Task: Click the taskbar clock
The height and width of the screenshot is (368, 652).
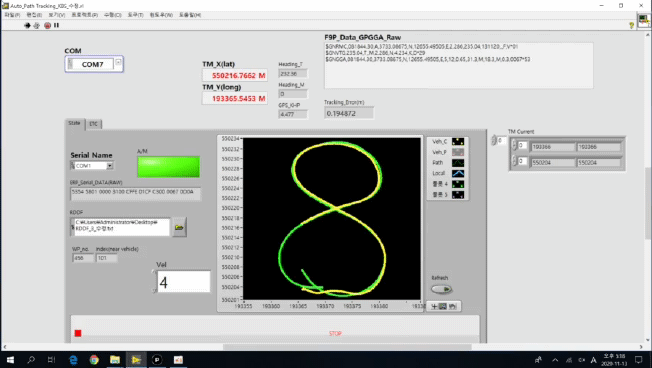Action: point(614,360)
